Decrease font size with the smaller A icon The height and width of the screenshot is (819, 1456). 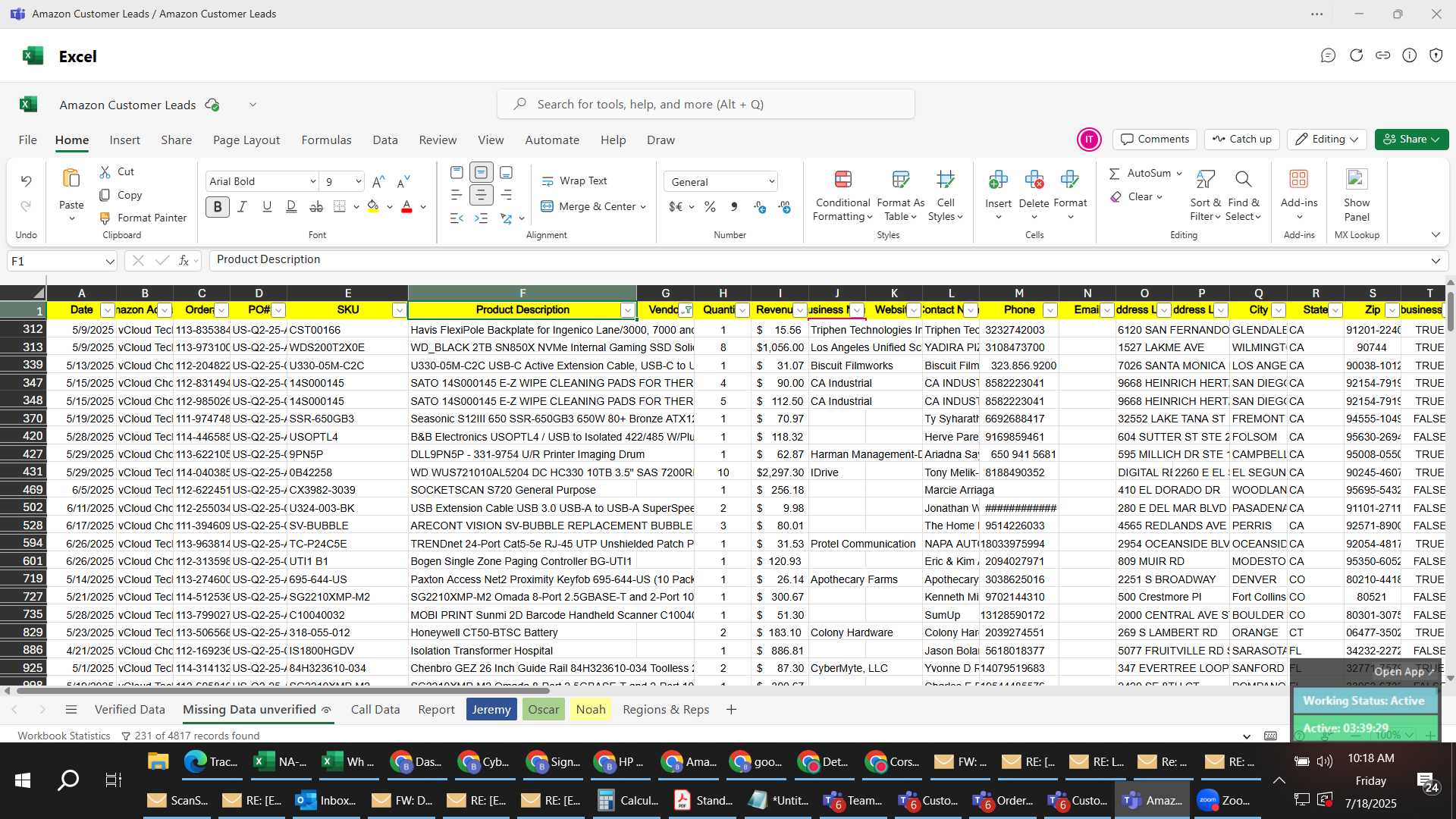(403, 182)
